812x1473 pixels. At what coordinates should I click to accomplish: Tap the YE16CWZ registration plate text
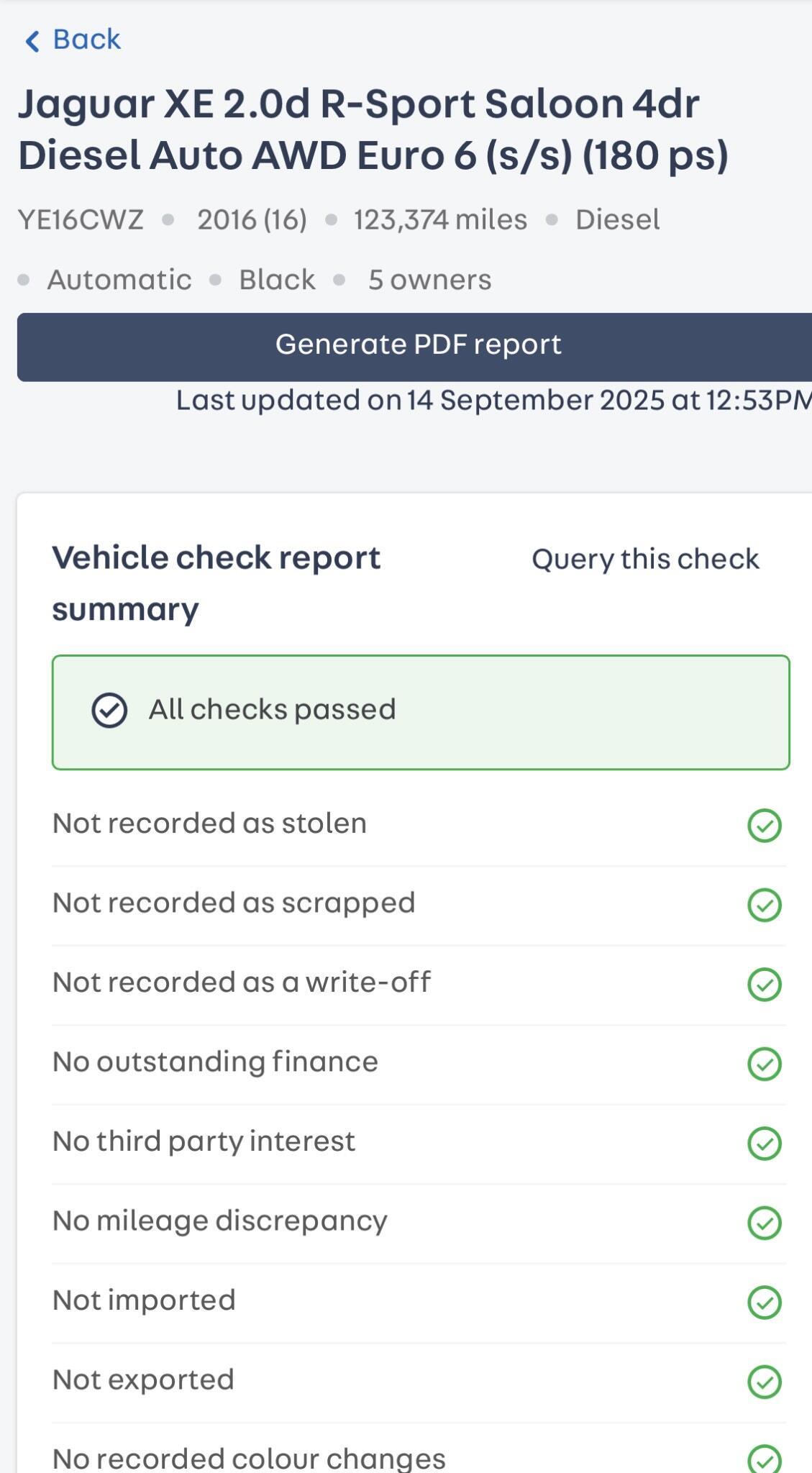click(81, 219)
